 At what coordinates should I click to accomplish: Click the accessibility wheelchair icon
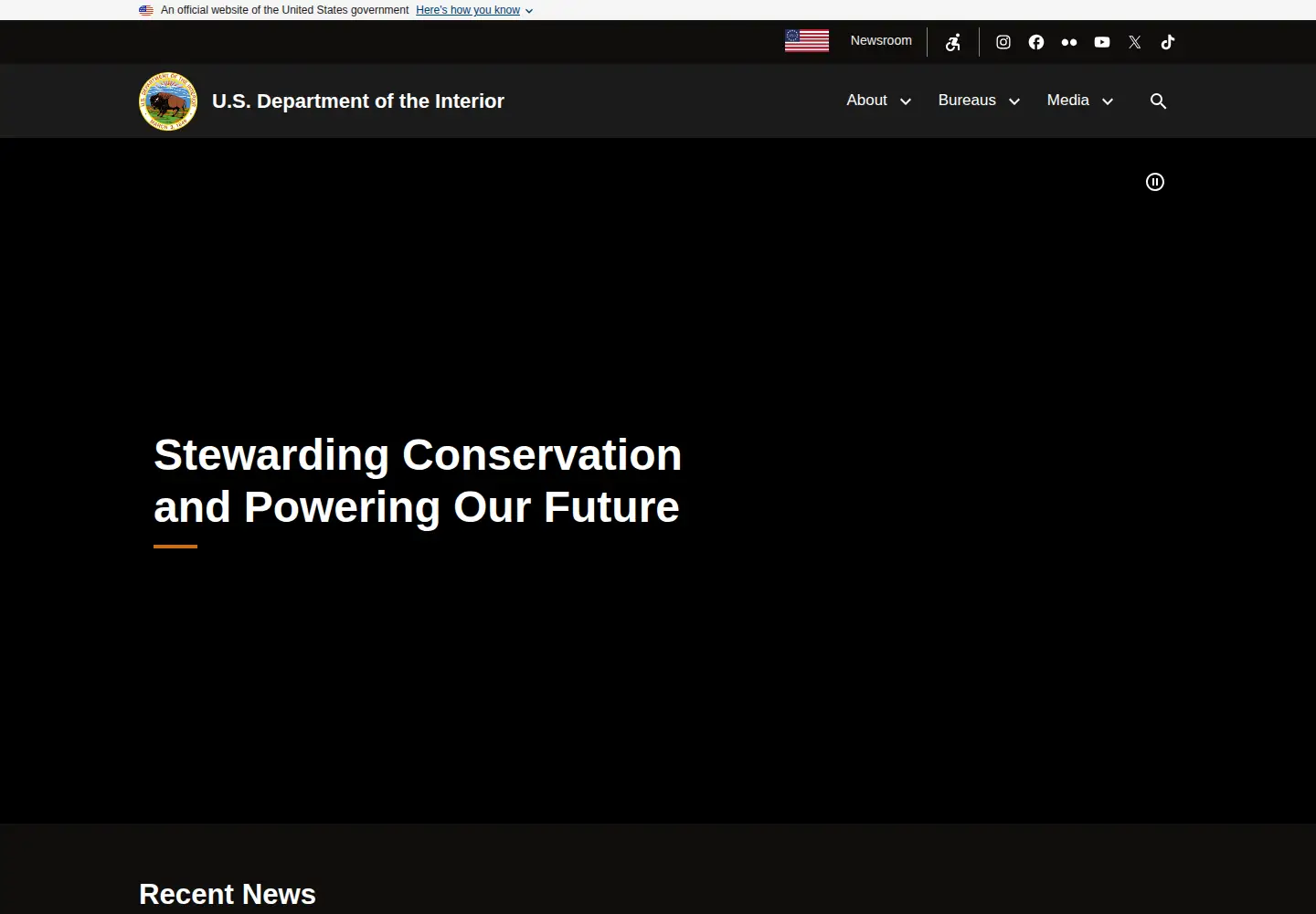tap(953, 42)
